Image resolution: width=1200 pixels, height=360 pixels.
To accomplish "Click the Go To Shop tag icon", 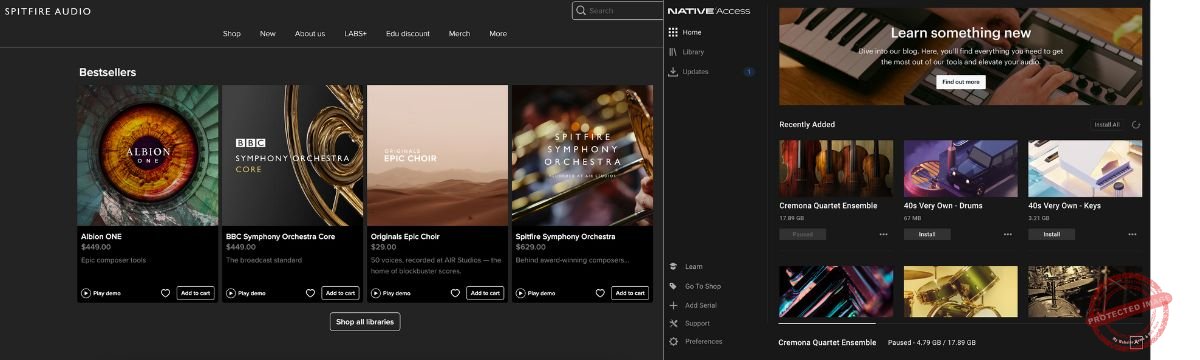I will click(673, 286).
